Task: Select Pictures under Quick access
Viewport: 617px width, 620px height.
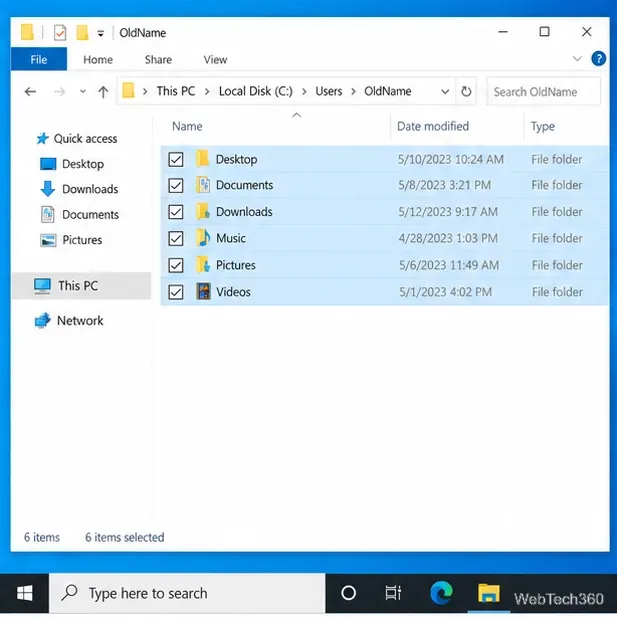Action: pos(71,240)
